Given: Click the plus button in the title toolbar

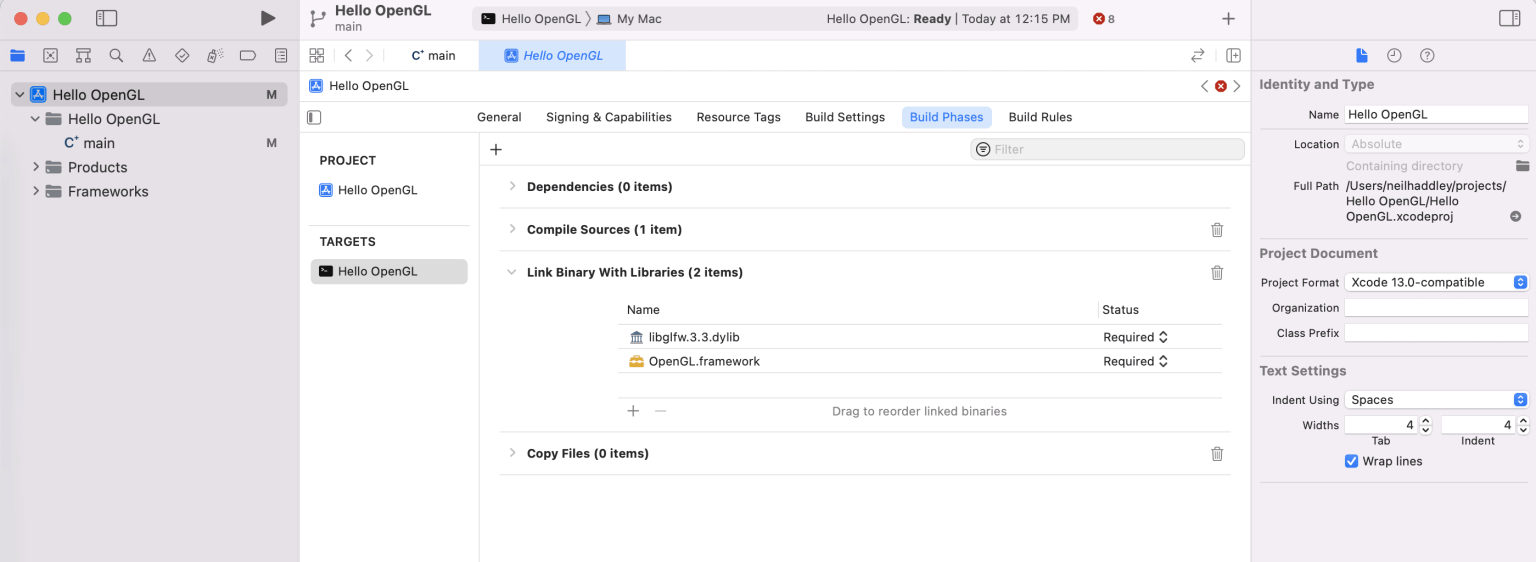Looking at the screenshot, I should (1229, 19).
